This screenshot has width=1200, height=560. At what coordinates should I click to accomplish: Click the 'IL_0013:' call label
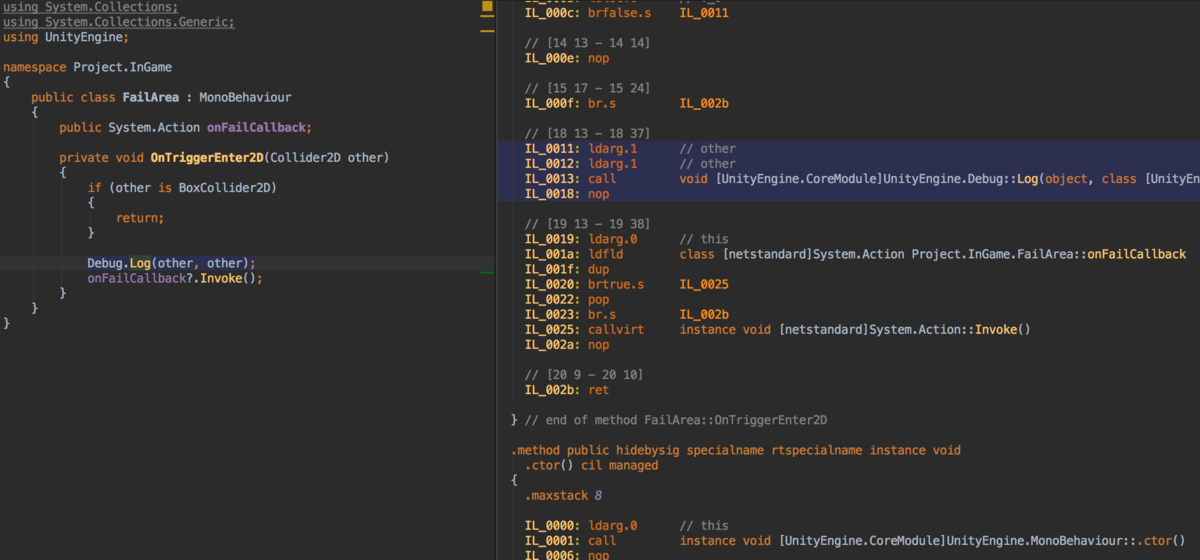coord(553,179)
